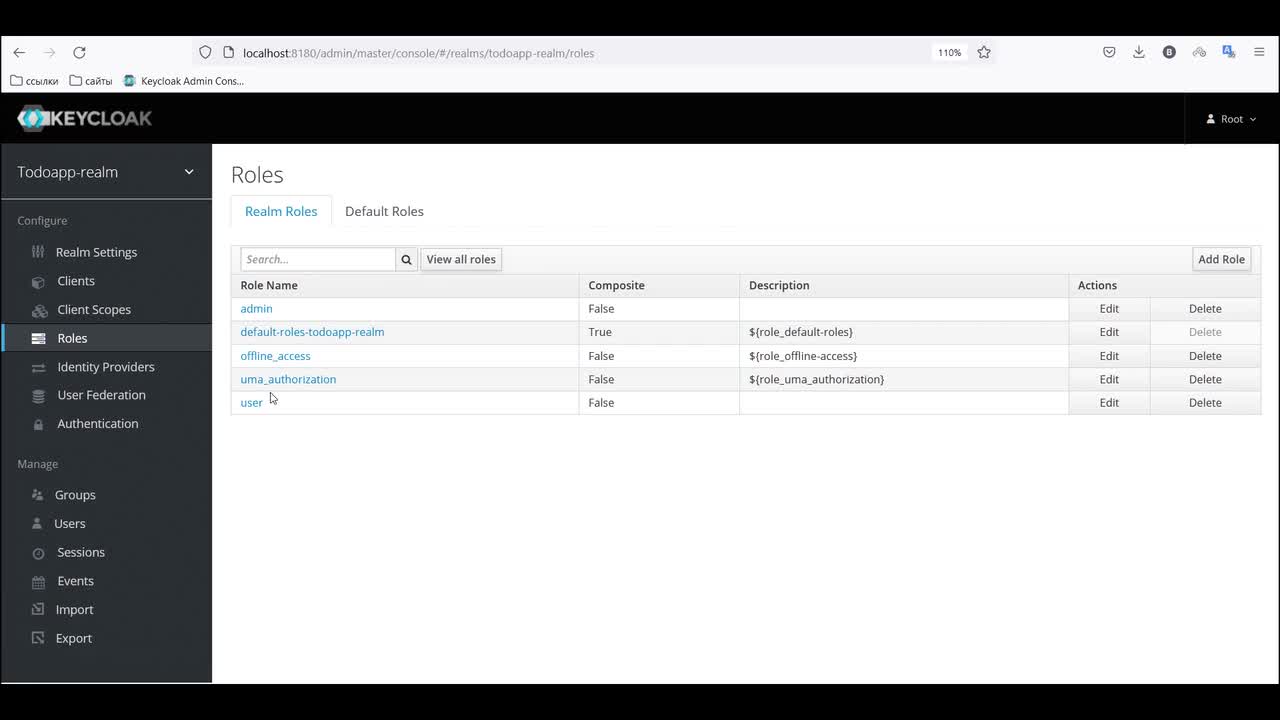
Task: Open the Root user dropdown
Action: click(1231, 119)
